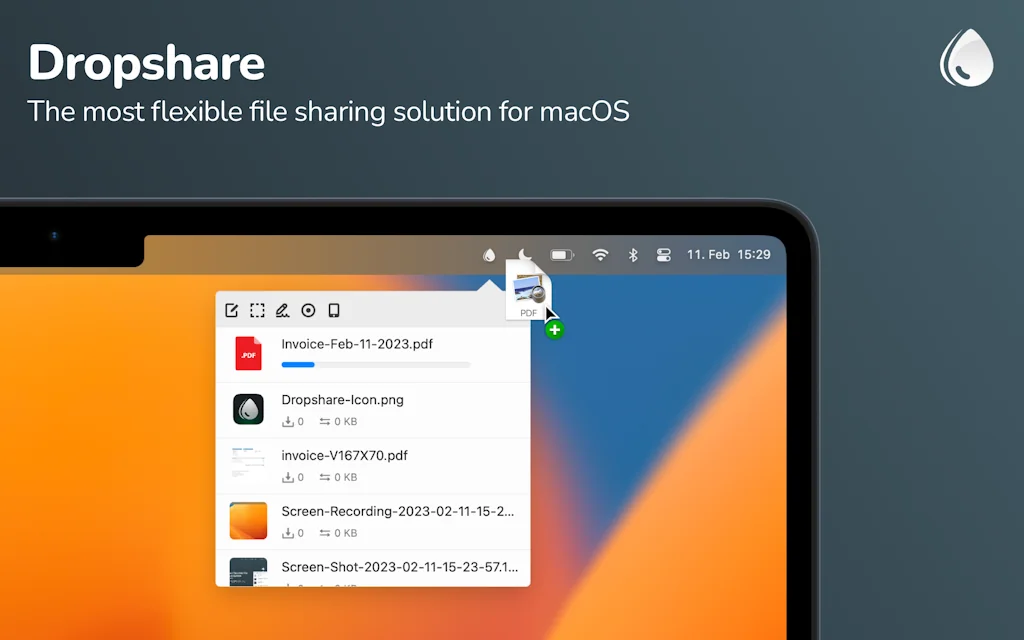This screenshot has width=1024, height=640.
Task: Click the transfer size icon for invoice-V167X70.pdf
Action: [325, 477]
